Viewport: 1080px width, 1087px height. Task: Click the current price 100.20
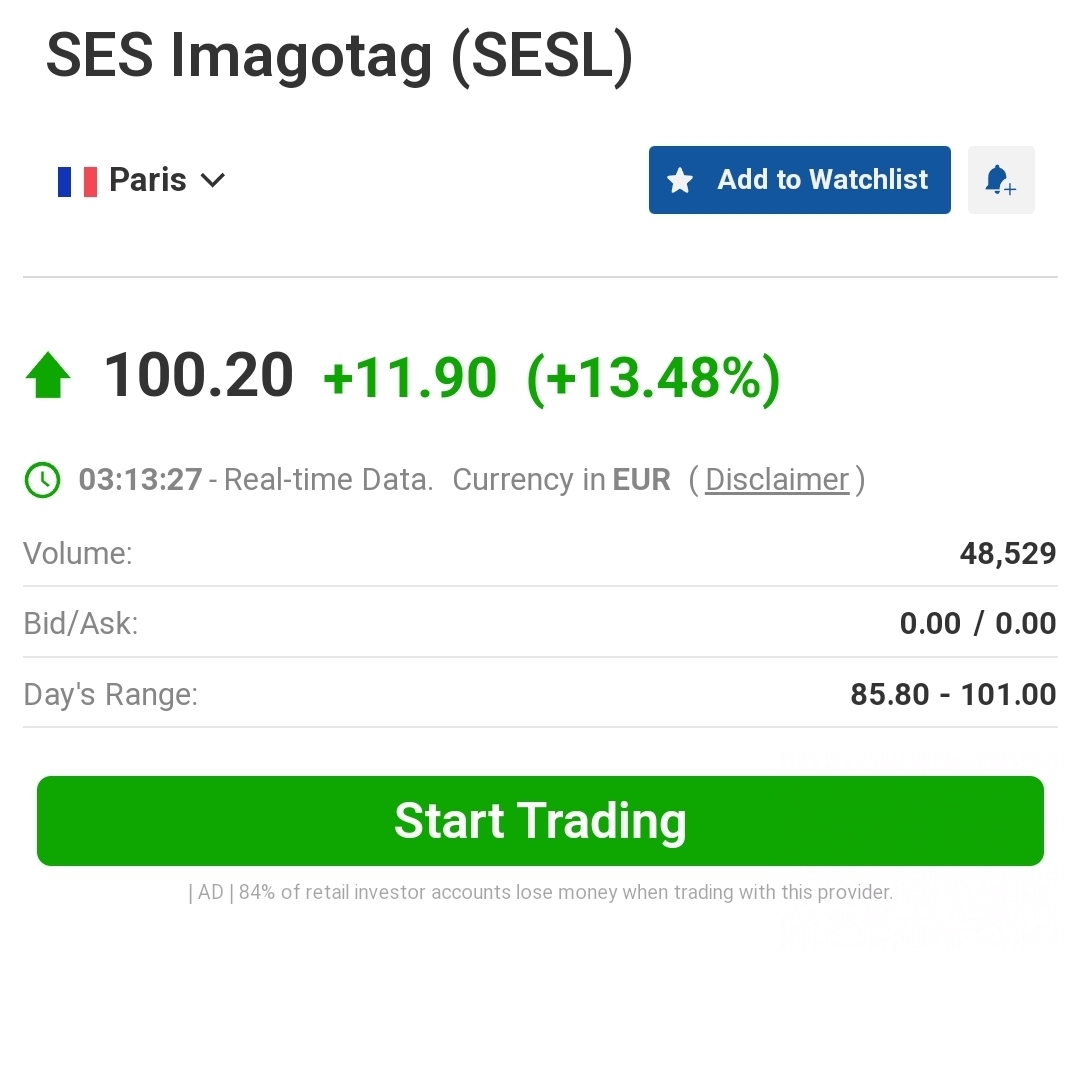pos(199,377)
